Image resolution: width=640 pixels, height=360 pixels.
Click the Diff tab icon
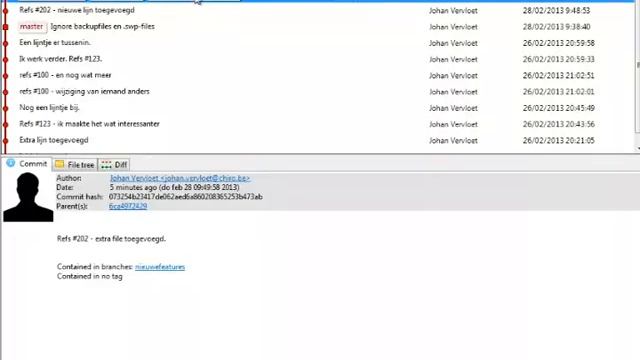(106, 164)
